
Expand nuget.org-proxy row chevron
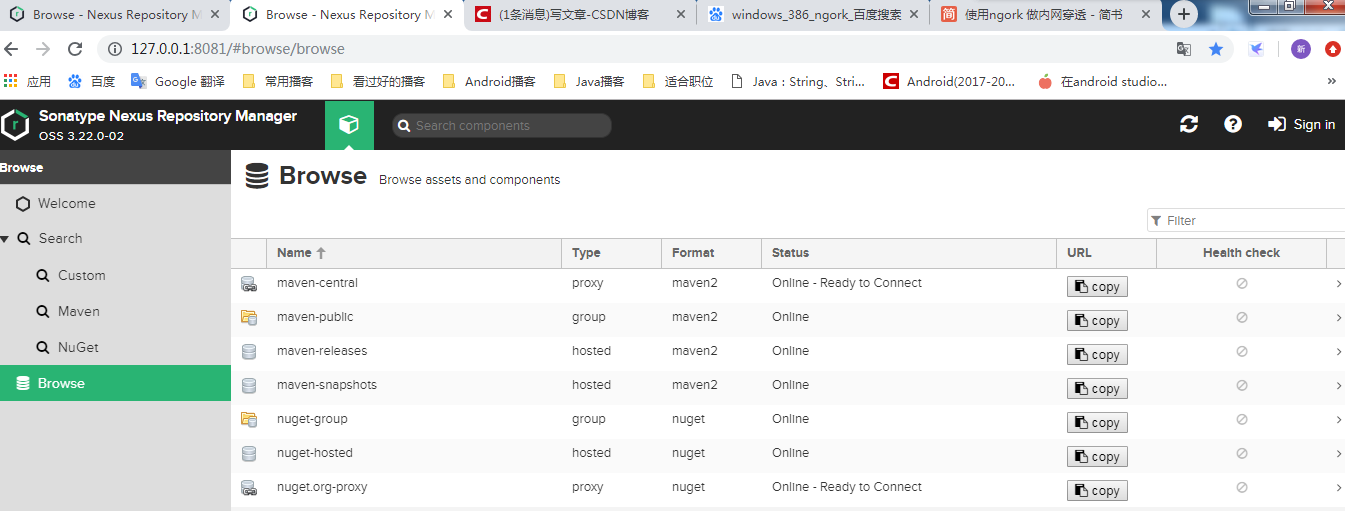click(x=1339, y=488)
